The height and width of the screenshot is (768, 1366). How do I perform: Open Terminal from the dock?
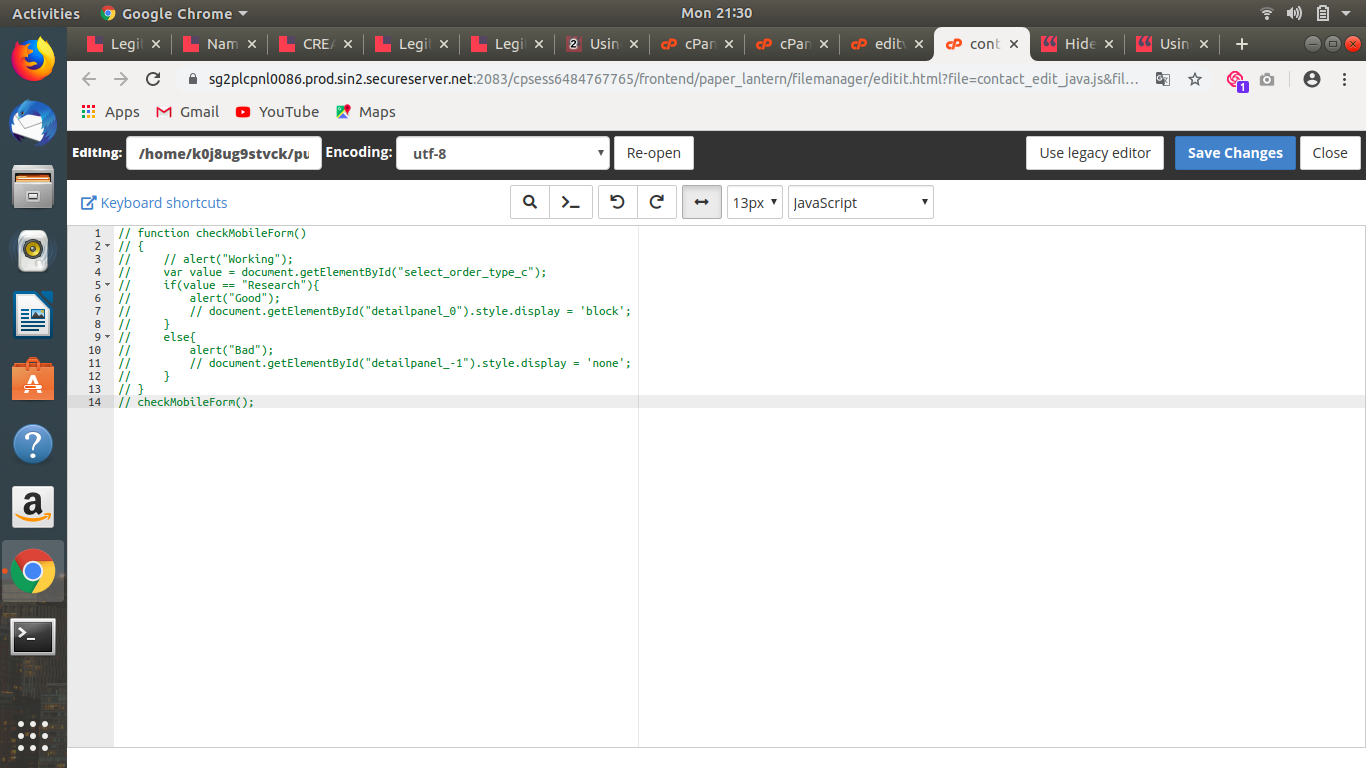click(x=33, y=636)
